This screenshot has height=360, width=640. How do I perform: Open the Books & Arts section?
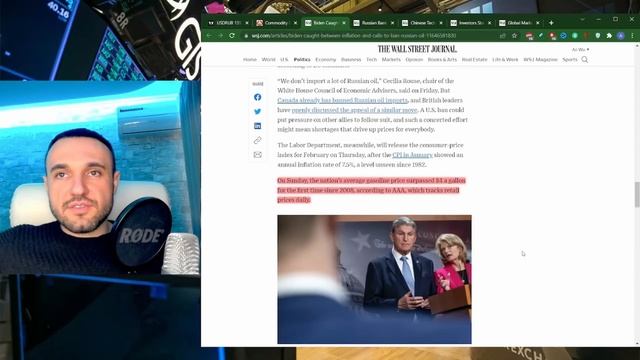[442, 60]
